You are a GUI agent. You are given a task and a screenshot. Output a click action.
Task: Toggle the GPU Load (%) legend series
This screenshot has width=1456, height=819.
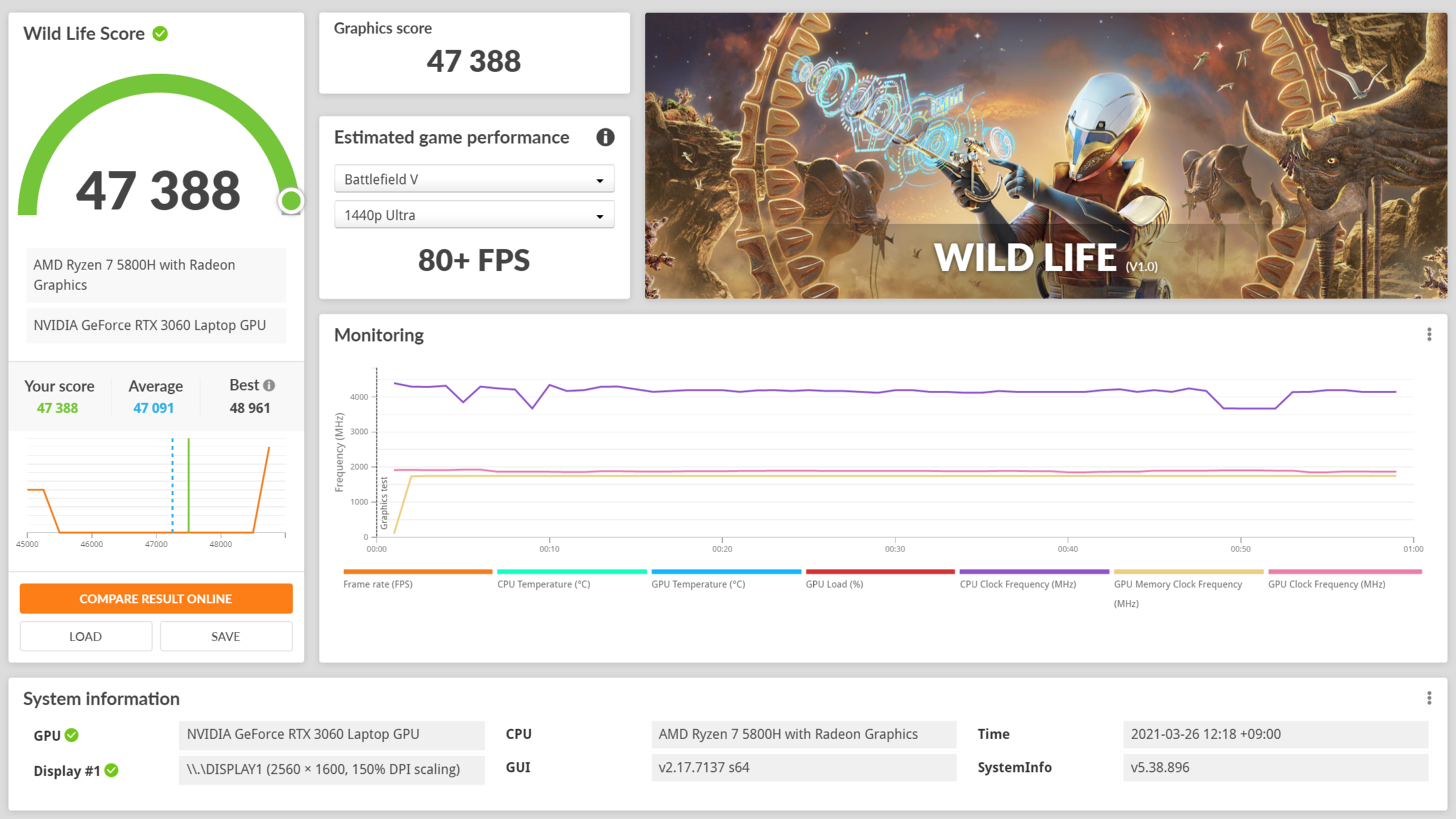point(834,584)
